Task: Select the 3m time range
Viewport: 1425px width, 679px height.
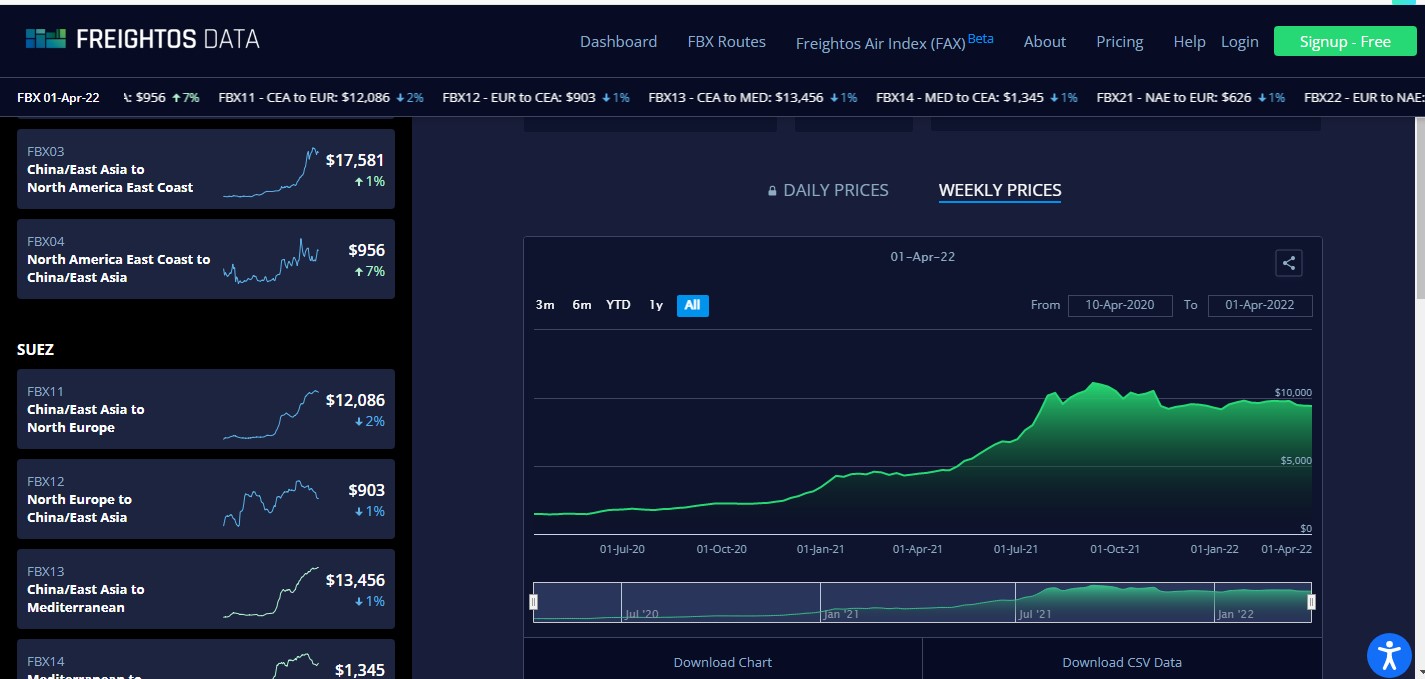Action: tap(545, 305)
